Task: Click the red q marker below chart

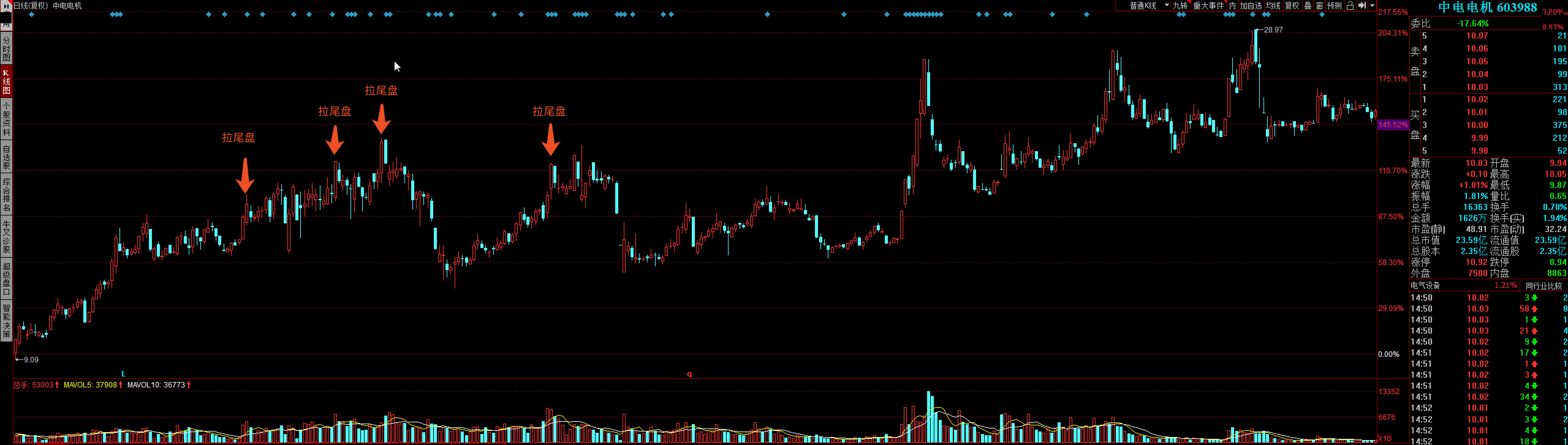Action: click(x=689, y=374)
